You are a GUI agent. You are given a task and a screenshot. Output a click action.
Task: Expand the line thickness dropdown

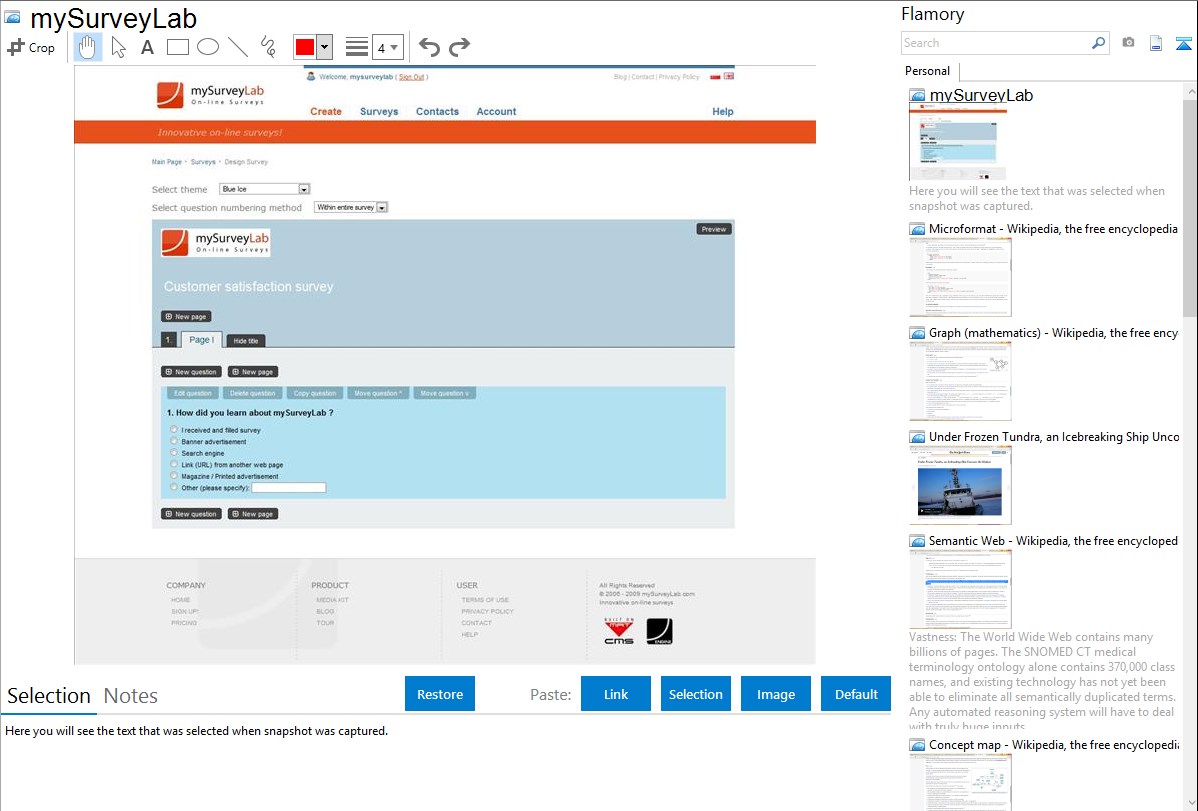coord(394,47)
